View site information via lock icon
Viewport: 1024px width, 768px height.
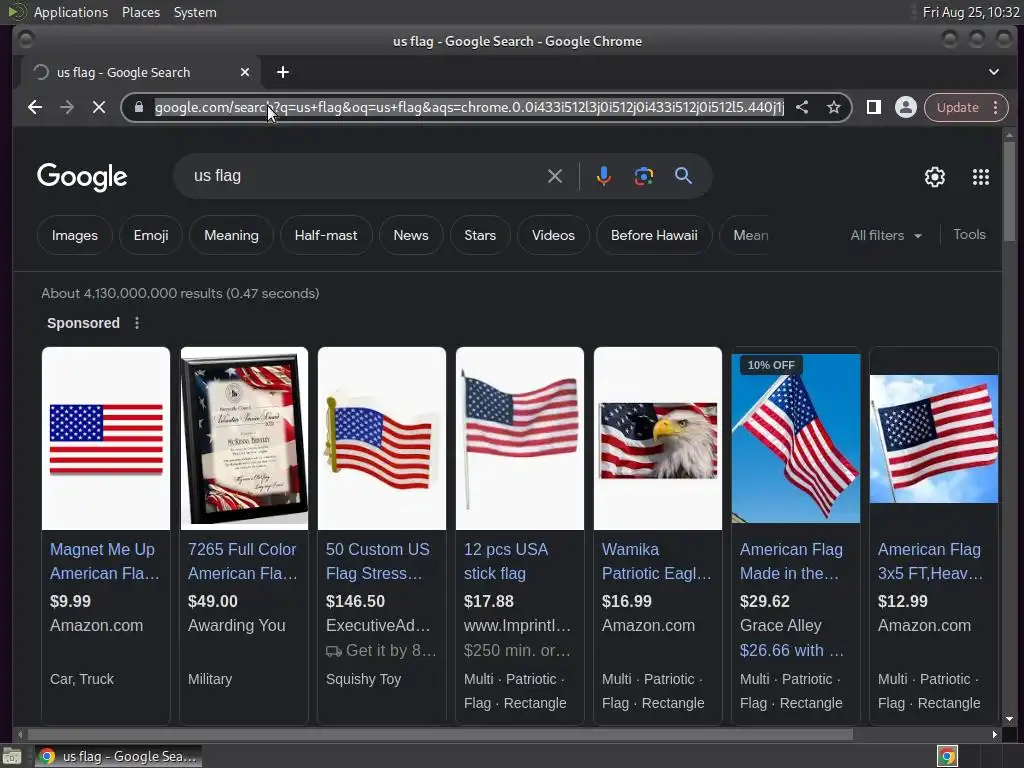click(x=138, y=107)
